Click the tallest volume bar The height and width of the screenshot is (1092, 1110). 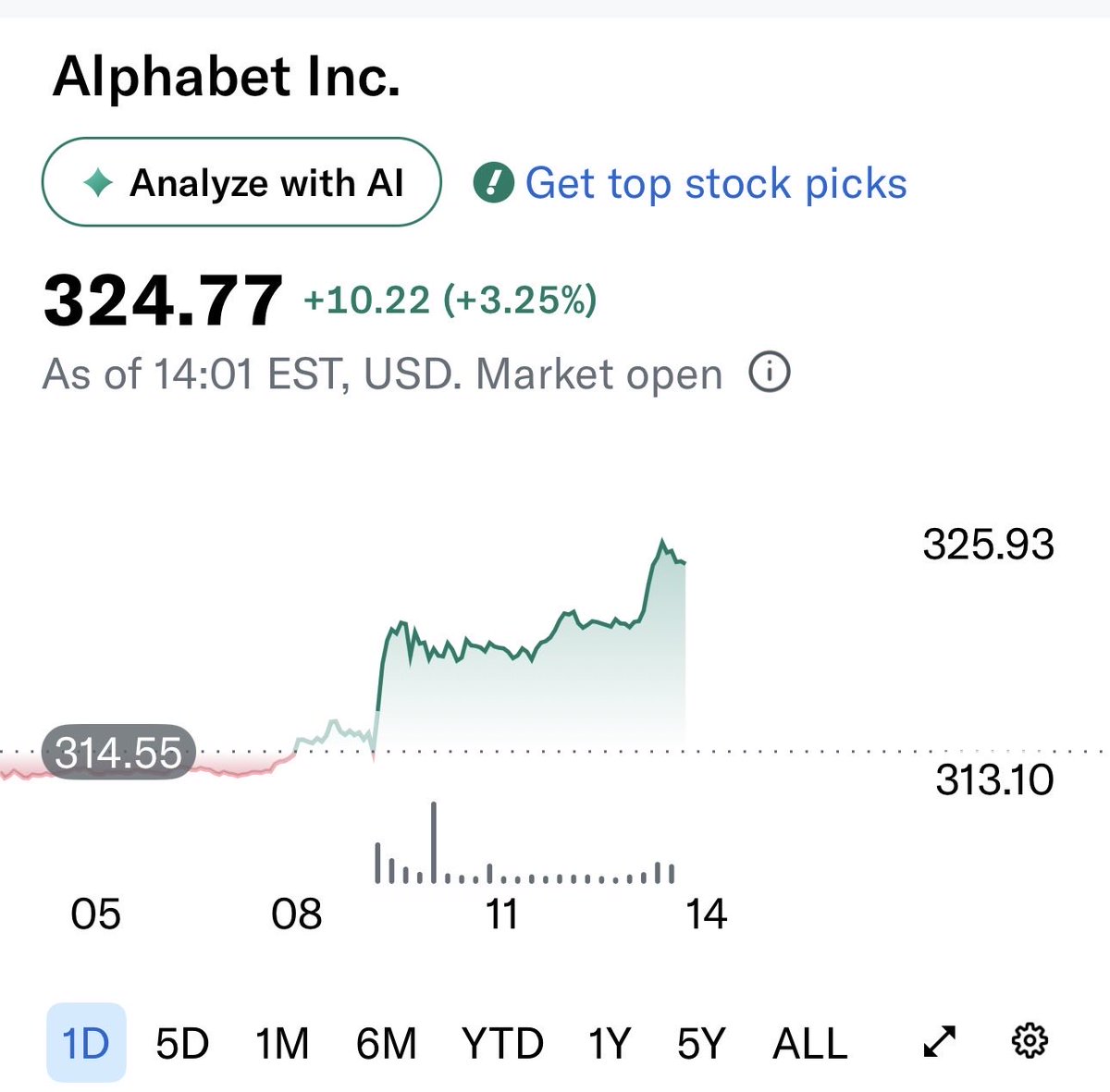[x=434, y=841]
